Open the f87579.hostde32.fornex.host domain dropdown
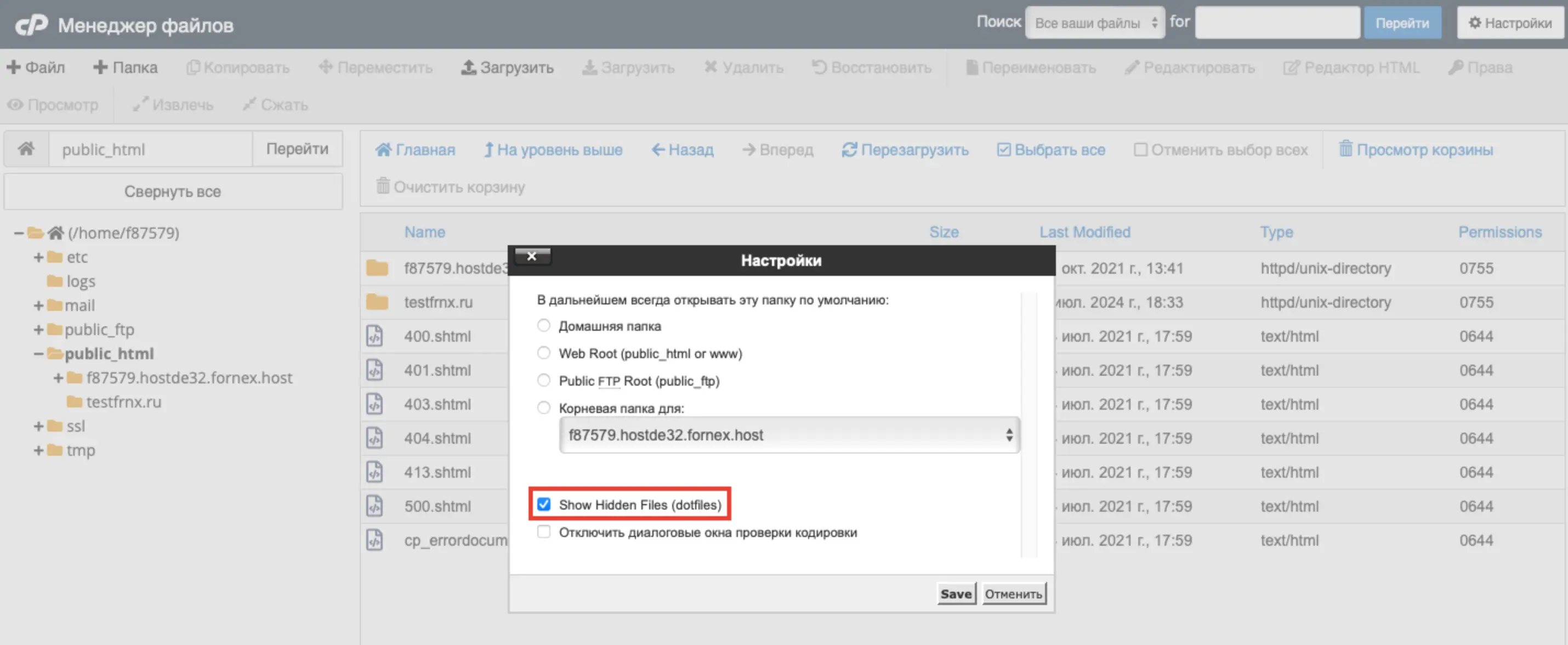Screen dimensions: 1568x645 [789, 435]
